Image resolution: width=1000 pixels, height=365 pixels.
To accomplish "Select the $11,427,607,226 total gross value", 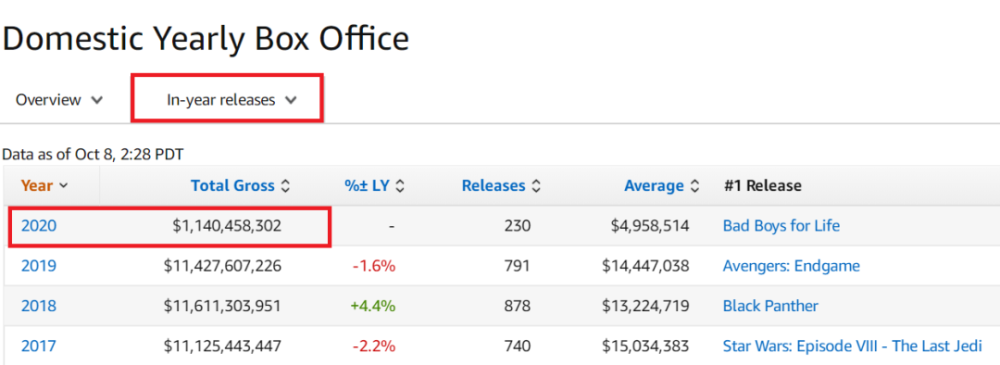I will pyautogui.click(x=223, y=265).
